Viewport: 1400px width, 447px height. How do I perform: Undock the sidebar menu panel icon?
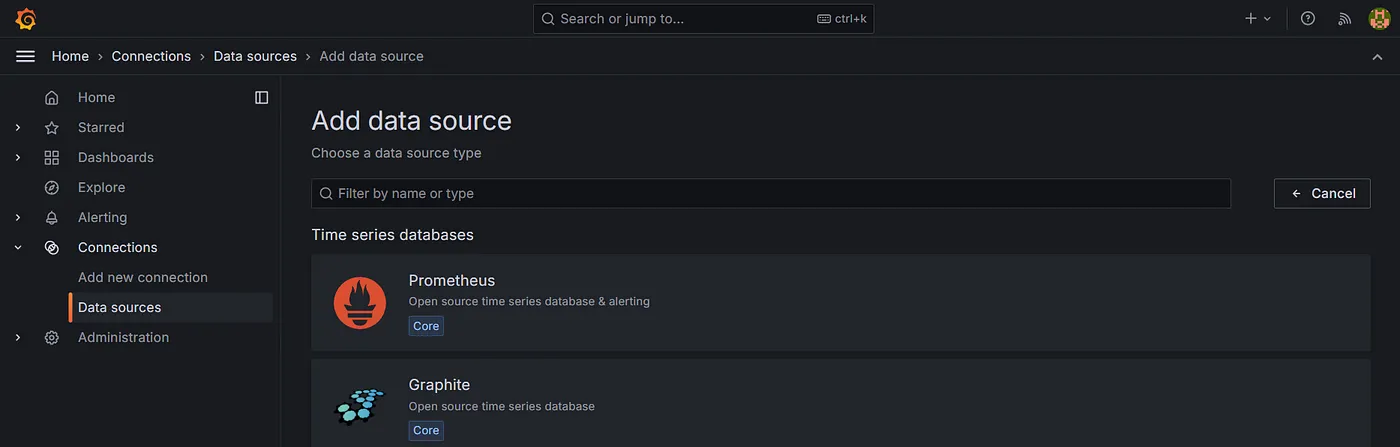(261, 98)
